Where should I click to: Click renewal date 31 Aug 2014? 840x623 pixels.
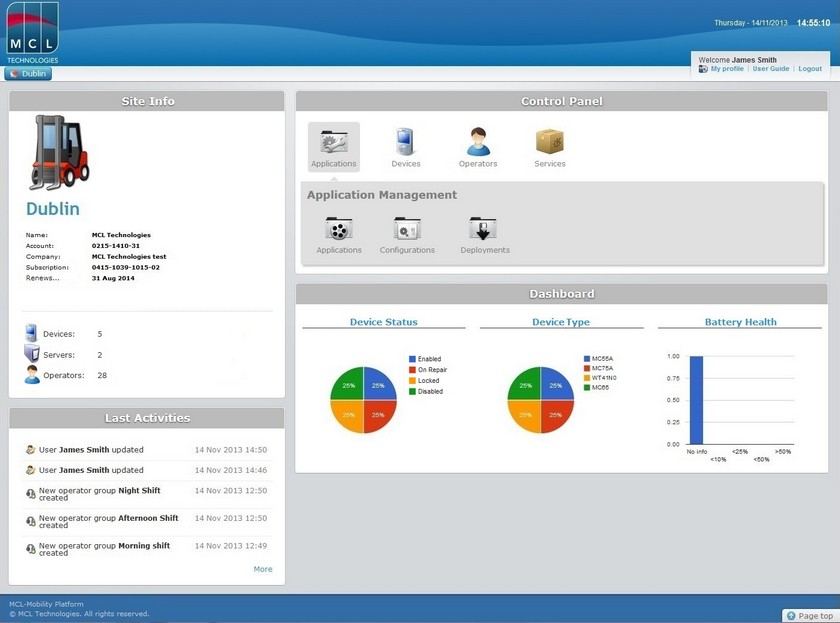coord(112,278)
